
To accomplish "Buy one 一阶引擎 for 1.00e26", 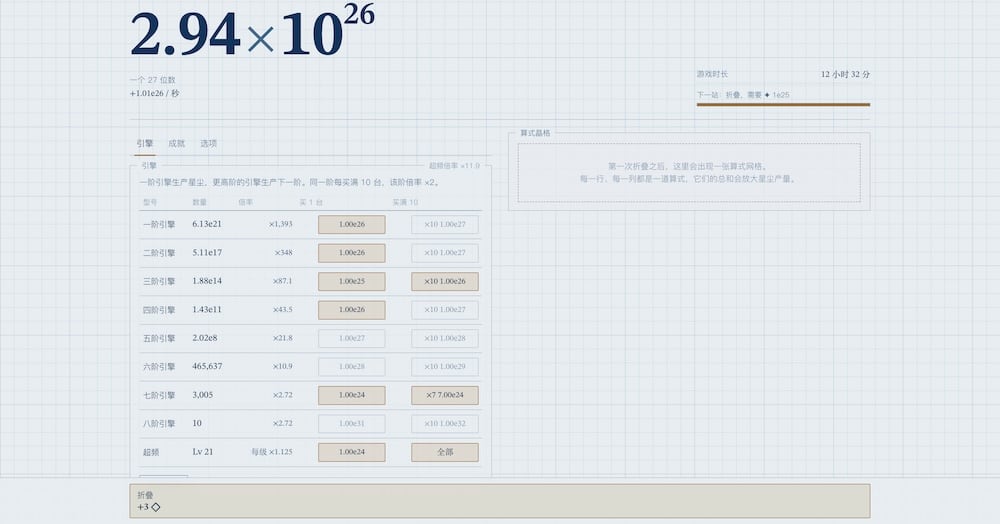I will [351, 224].
